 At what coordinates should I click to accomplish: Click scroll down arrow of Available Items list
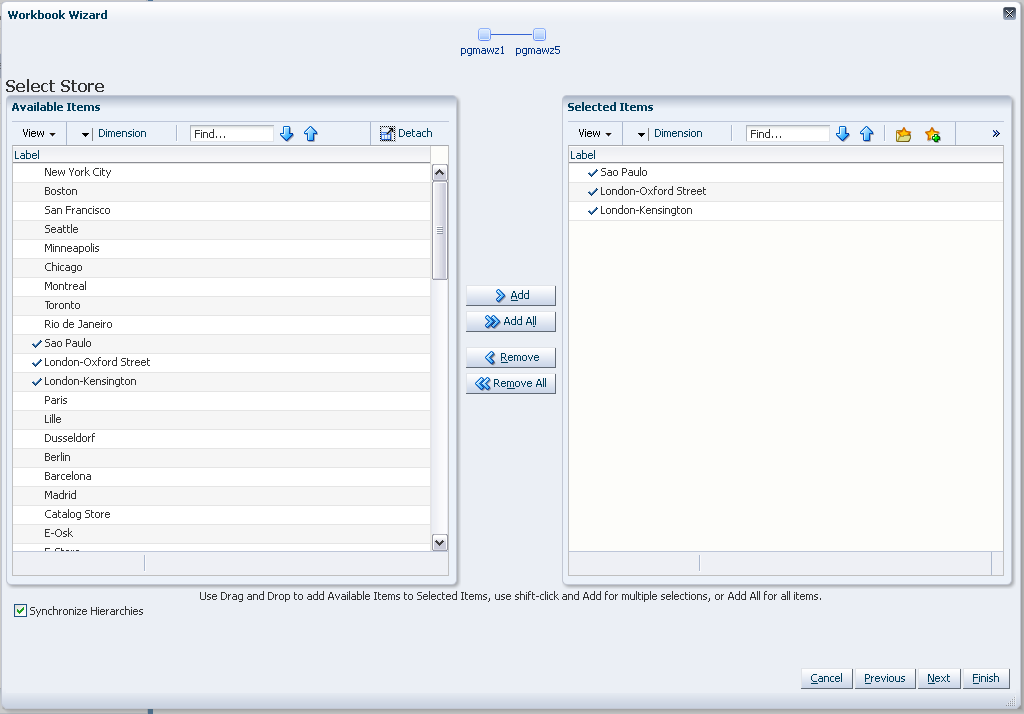click(x=440, y=542)
